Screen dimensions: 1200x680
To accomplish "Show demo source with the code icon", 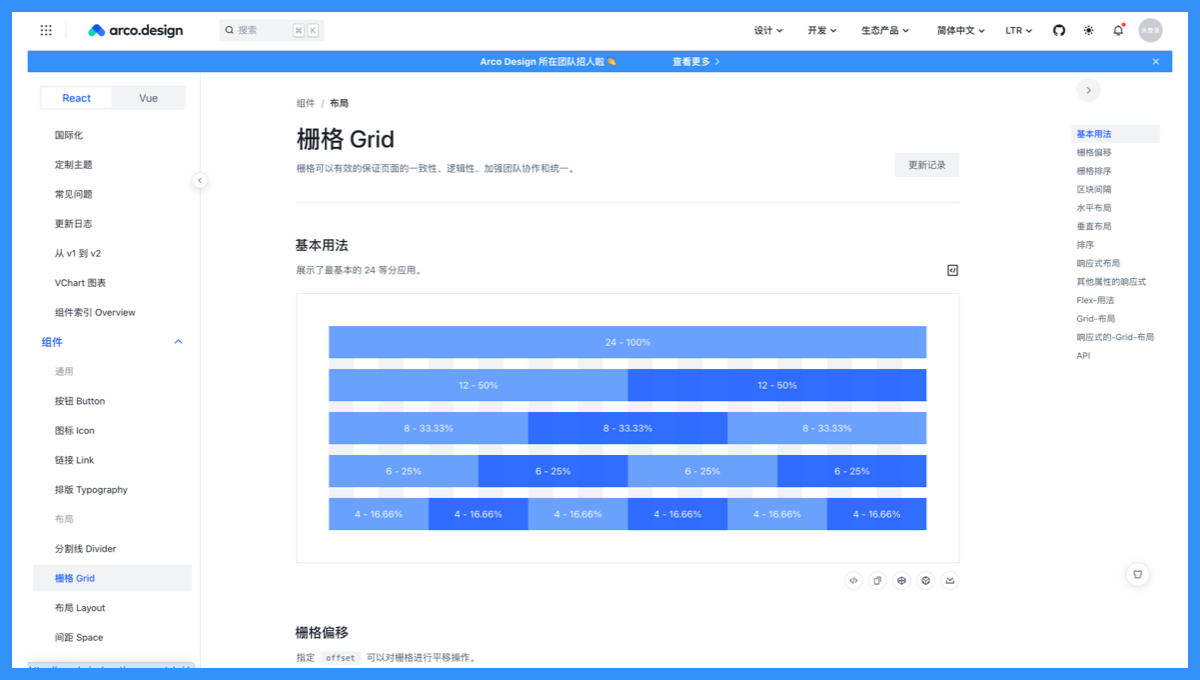I will tap(853, 580).
